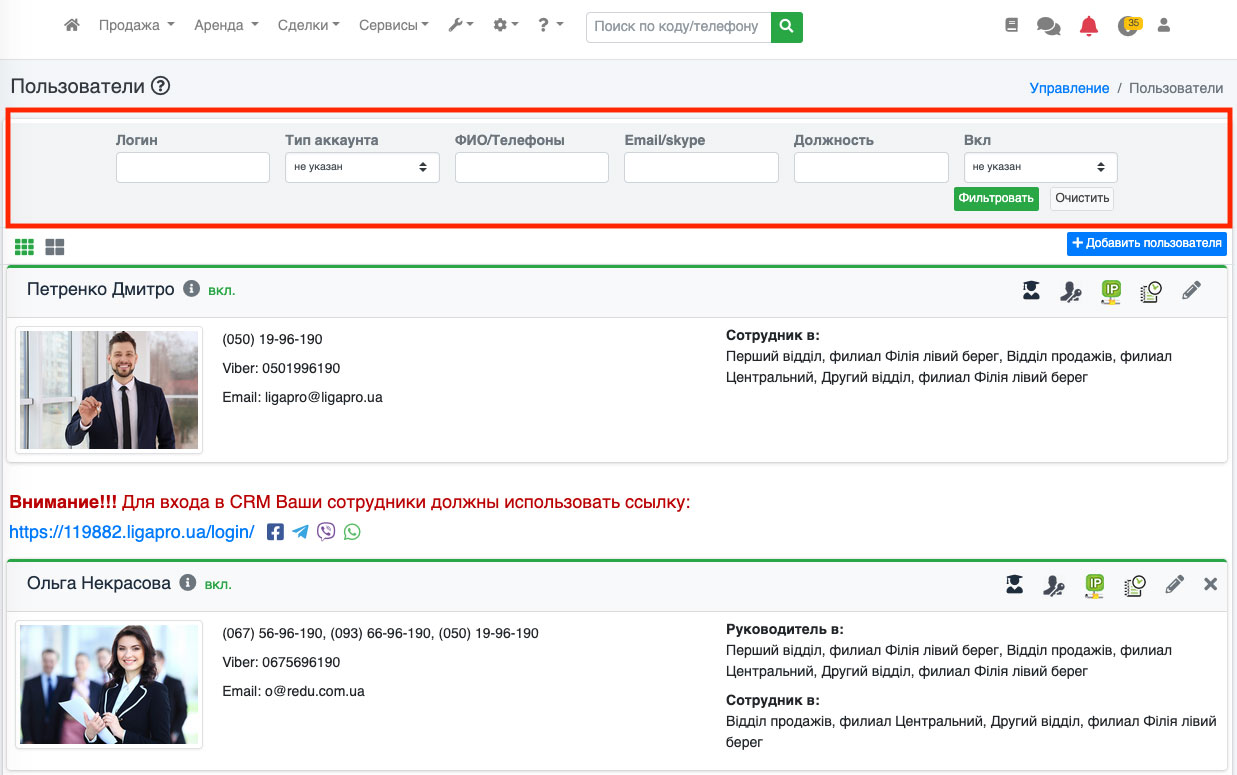This screenshot has height=775, width=1237.
Task: Click the Руководитель в: label
Action: (x=785, y=629)
